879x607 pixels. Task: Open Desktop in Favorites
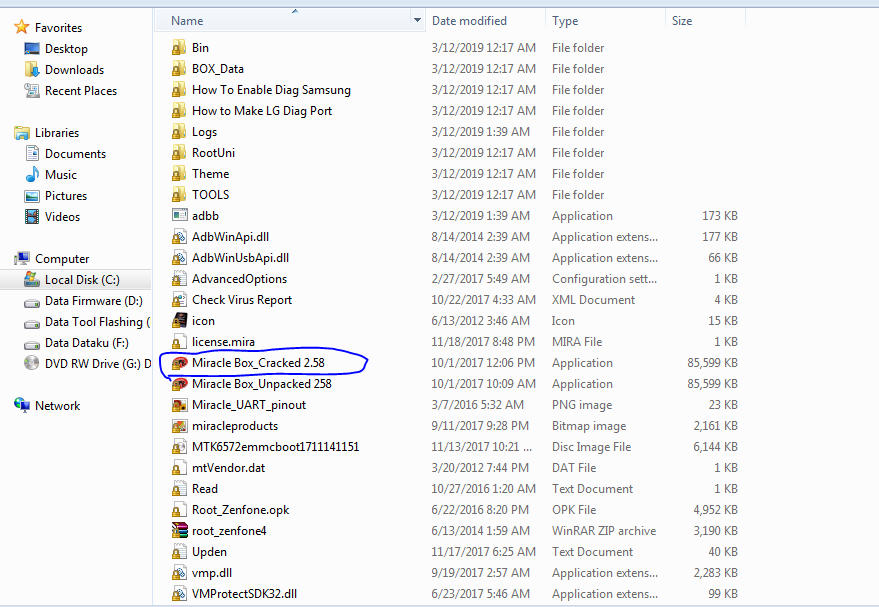click(66, 49)
